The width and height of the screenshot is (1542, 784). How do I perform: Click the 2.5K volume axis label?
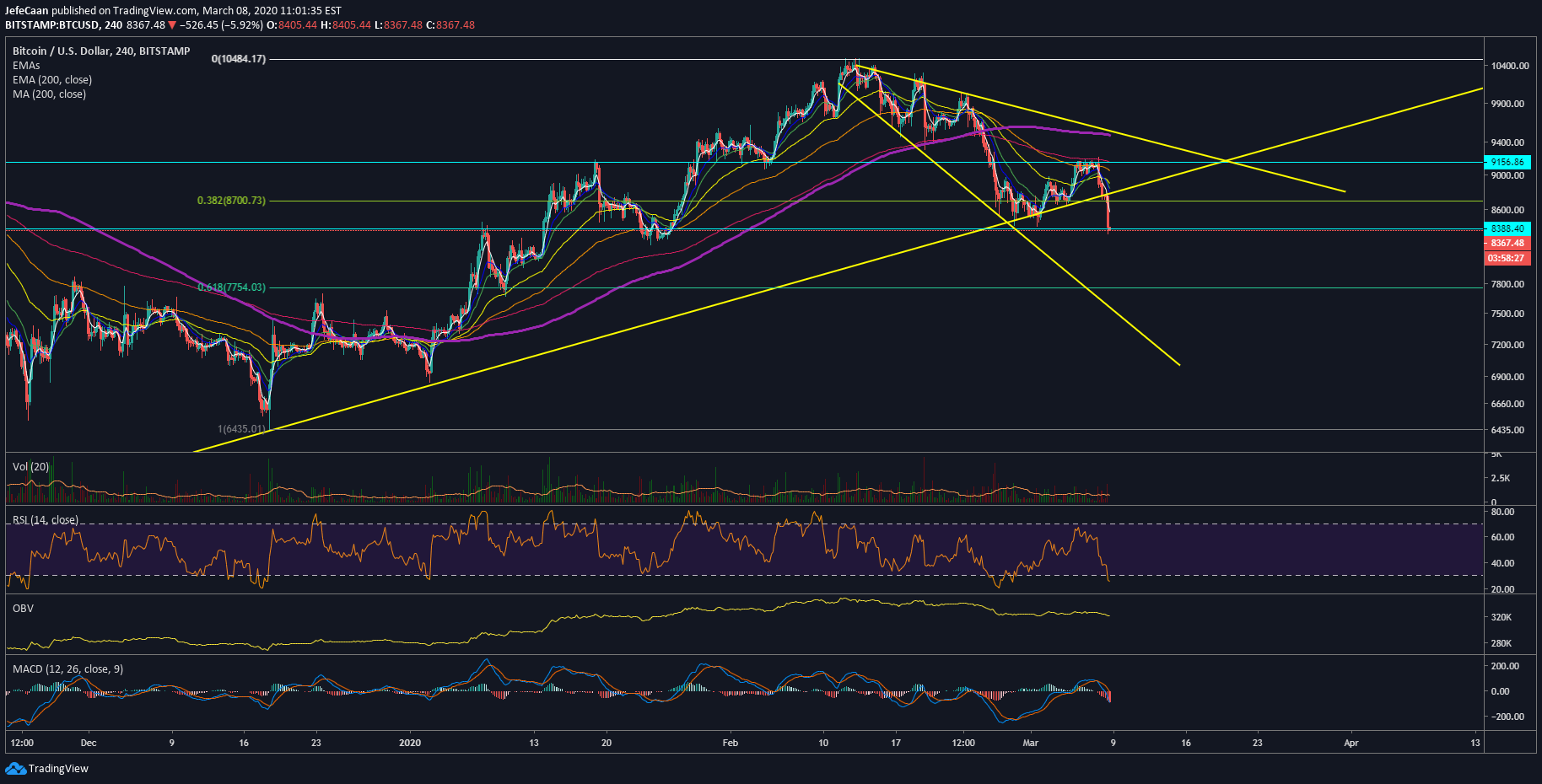(1501, 478)
